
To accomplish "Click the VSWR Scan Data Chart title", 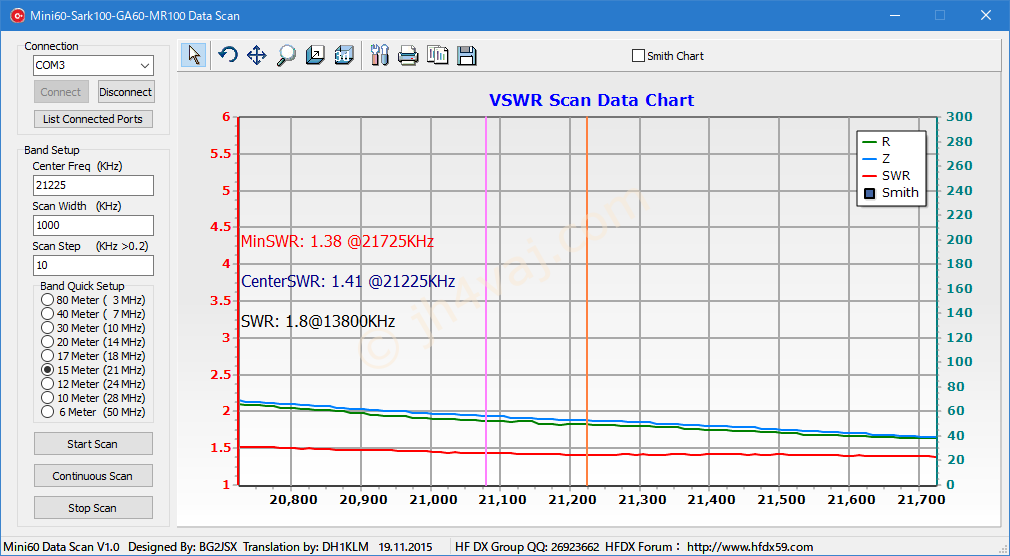I will (591, 101).
